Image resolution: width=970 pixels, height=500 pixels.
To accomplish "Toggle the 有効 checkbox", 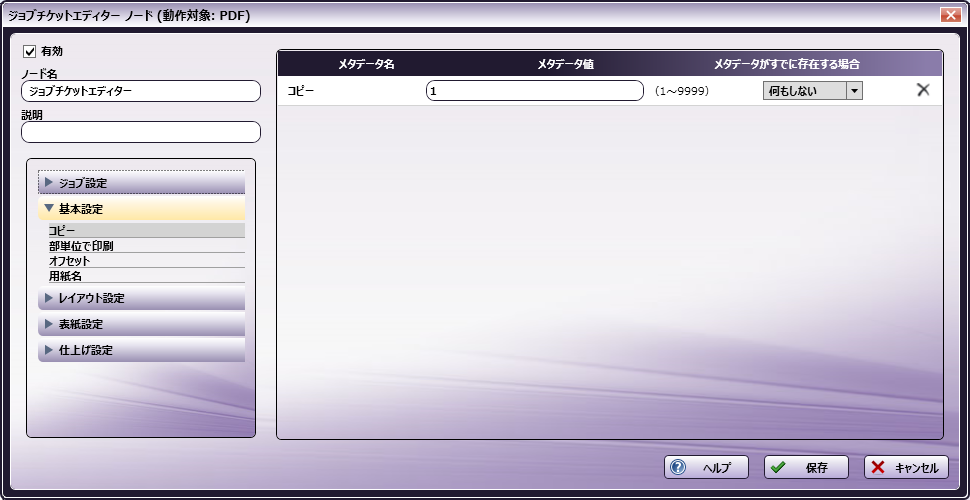I will (x=29, y=51).
